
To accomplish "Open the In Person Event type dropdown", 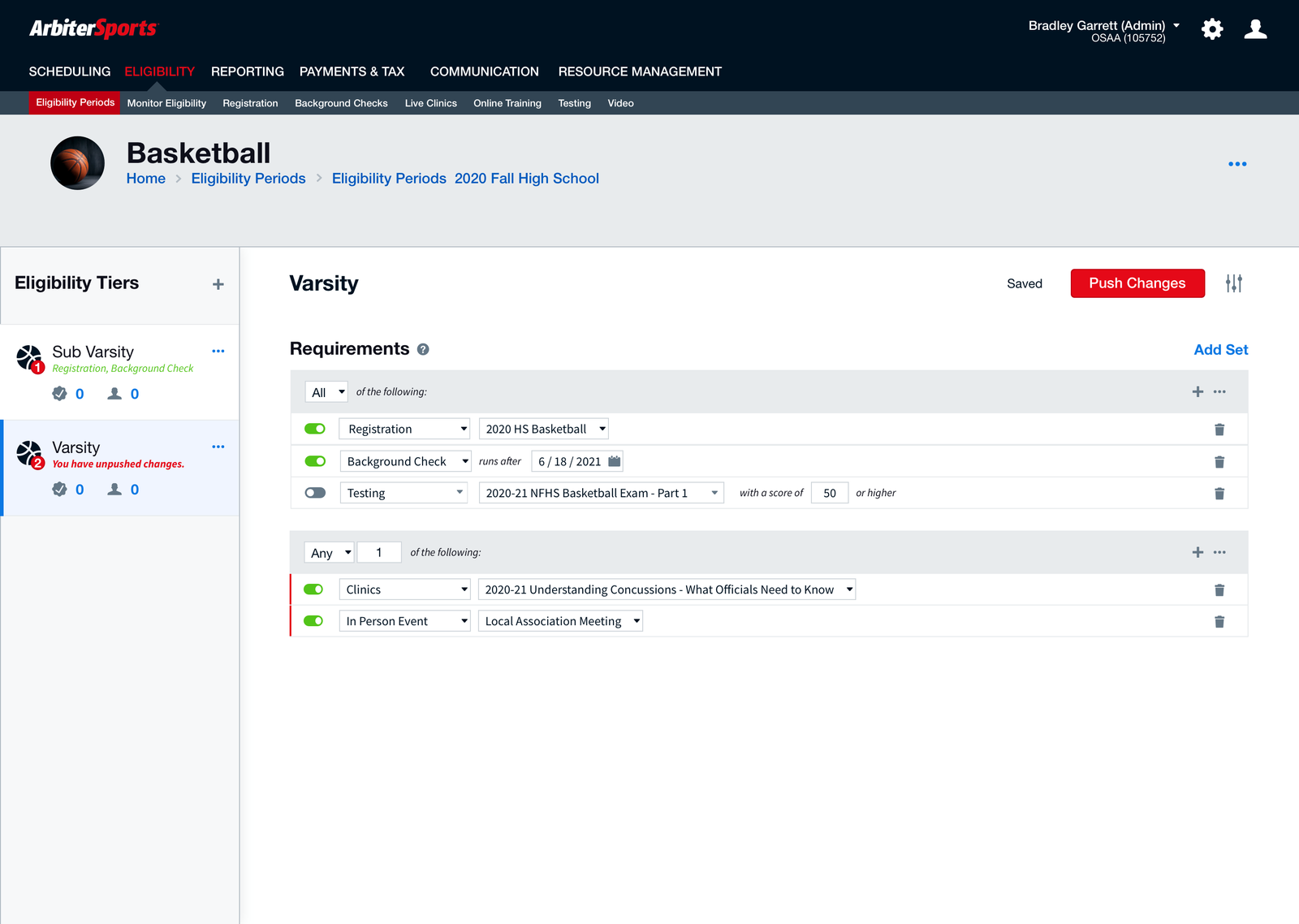I will click(x=405, y=621).
